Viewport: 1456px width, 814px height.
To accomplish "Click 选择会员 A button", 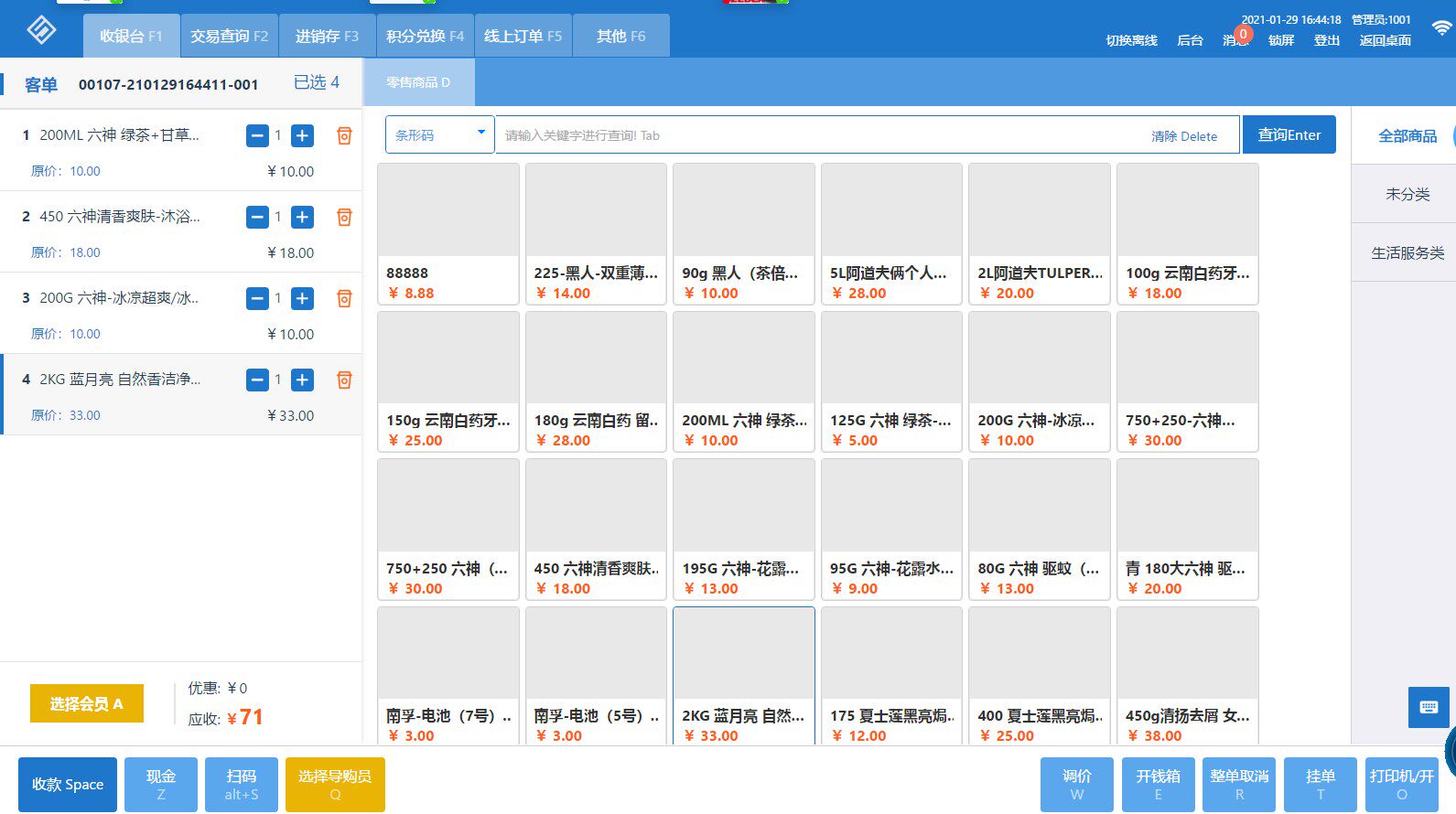I will pyautogui.click(x=87, y=703).
